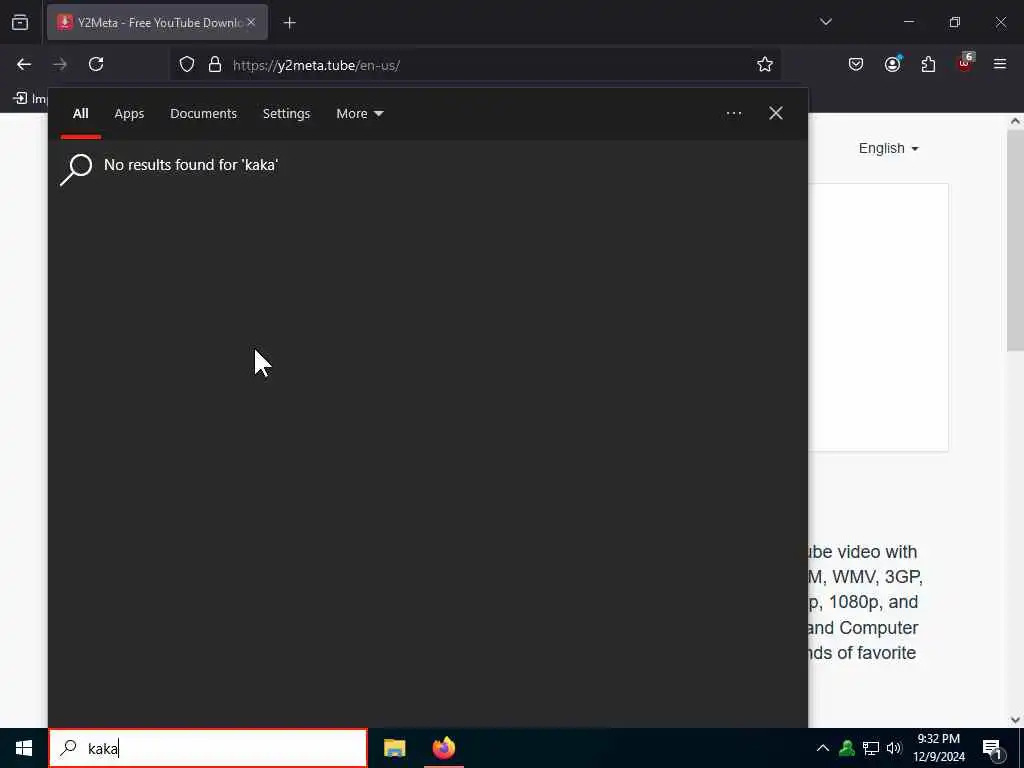
Task: Go back to the previous page
Action: [24, 64]
